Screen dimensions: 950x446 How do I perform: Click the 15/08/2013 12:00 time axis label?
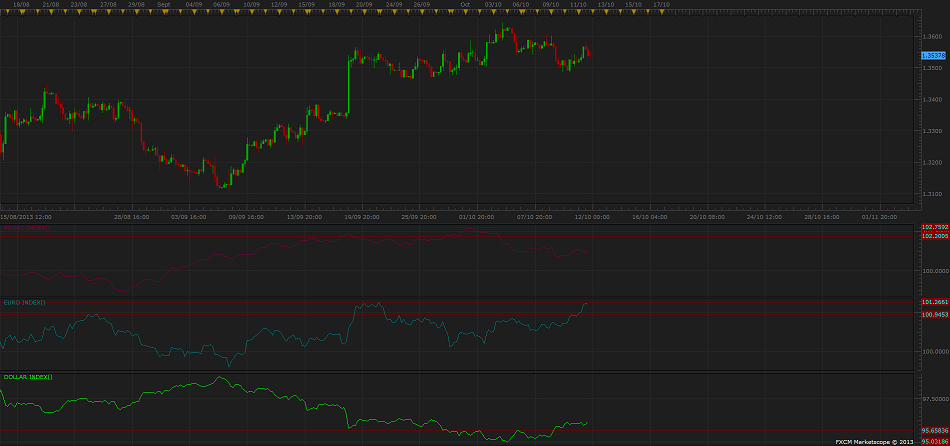pos(26,216)
